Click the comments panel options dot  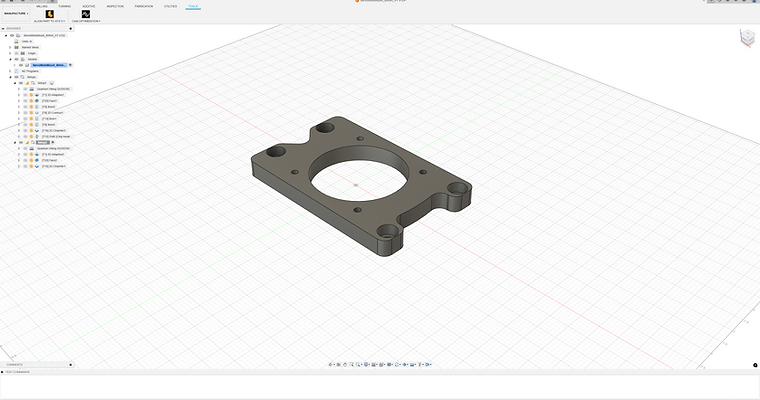coord(71,365)
